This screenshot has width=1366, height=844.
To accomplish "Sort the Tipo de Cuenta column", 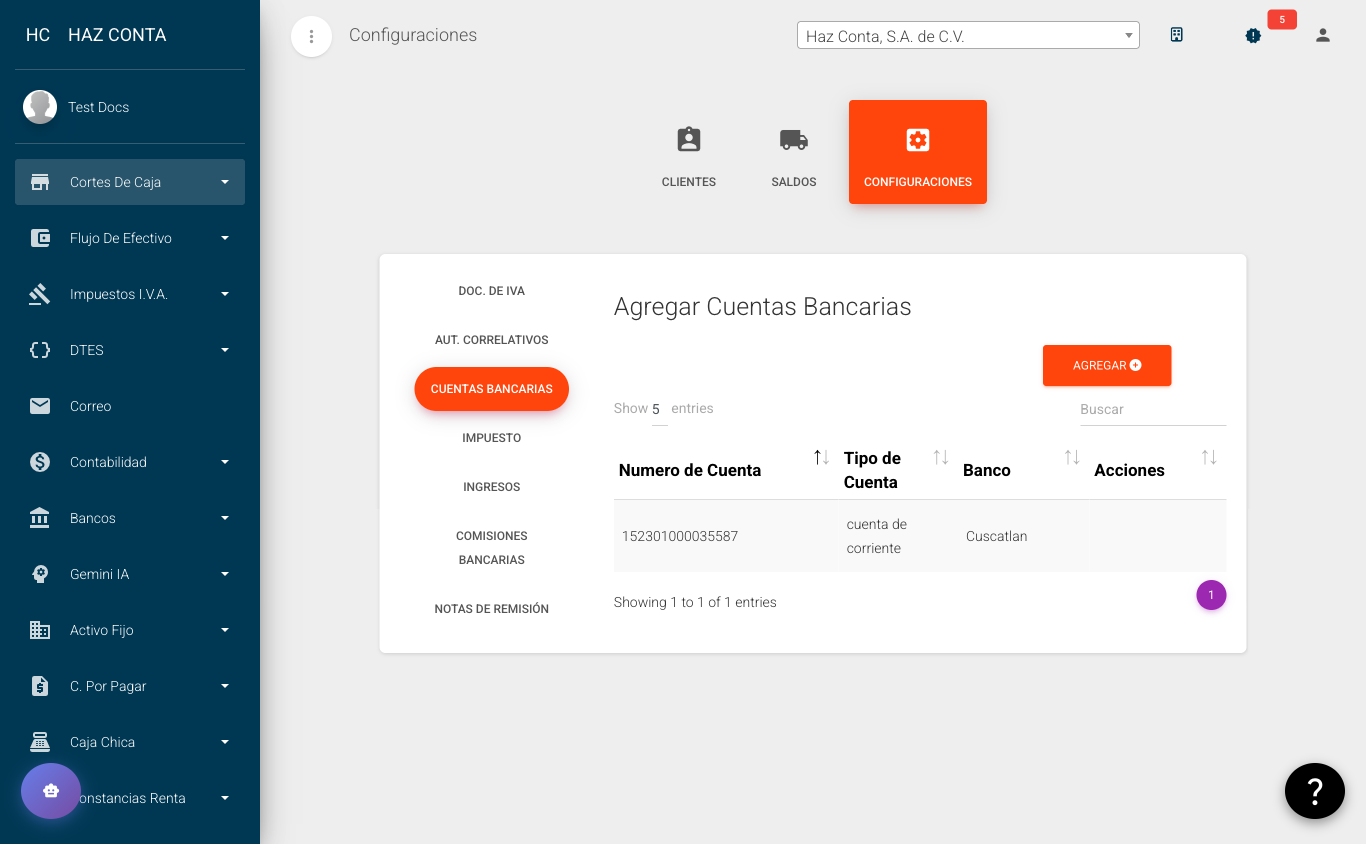I will coord(940,456).
